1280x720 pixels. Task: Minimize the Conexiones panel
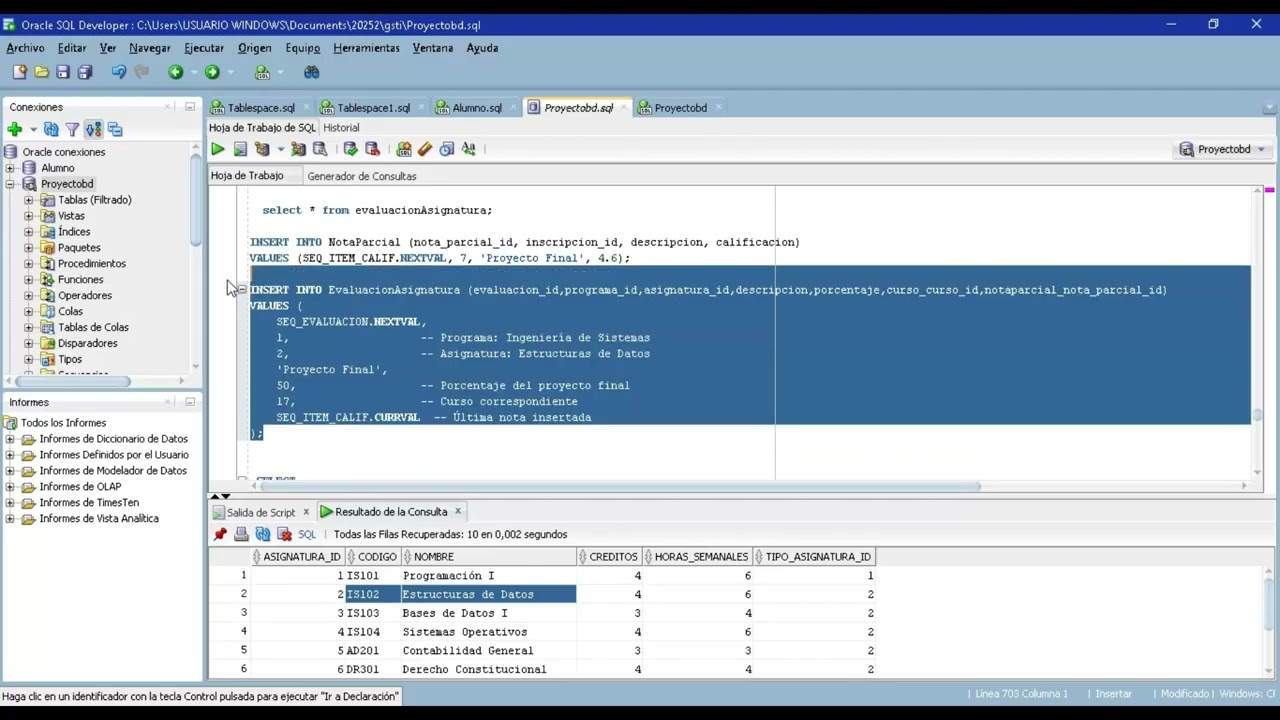pos(190,107)
